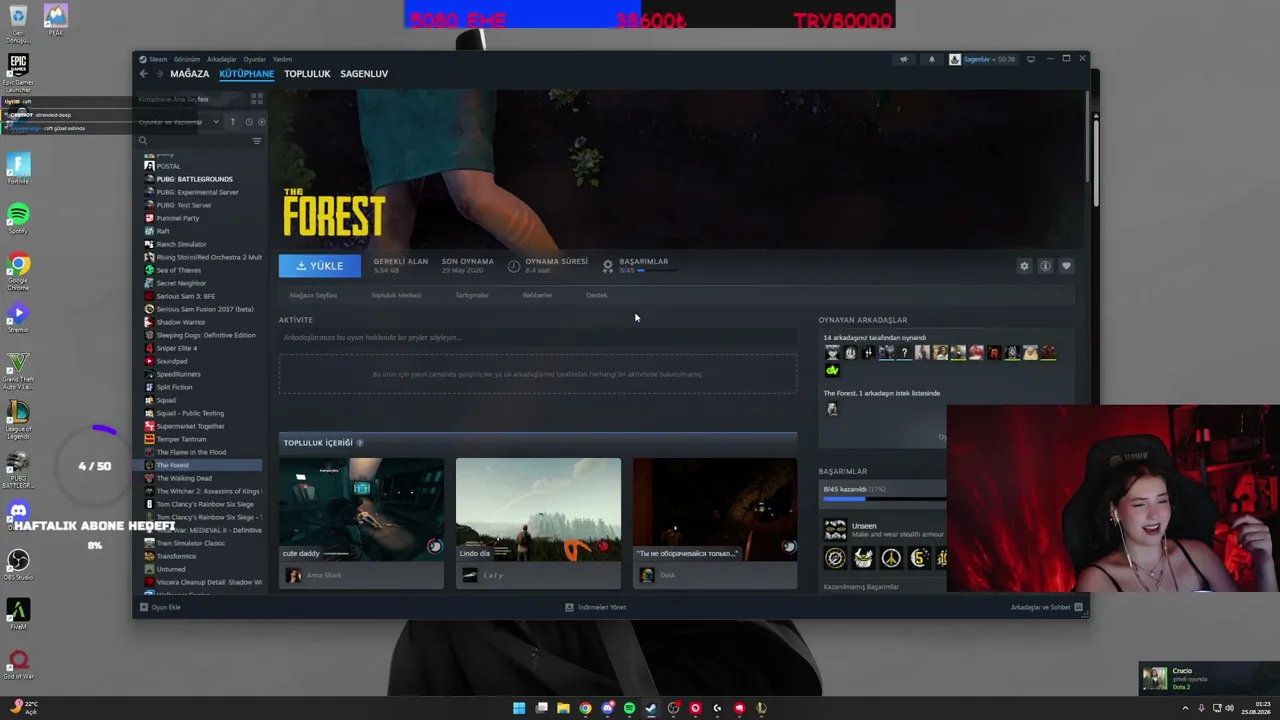This screenshot has height=720, width=1280.
Task: Select PUBG: BATTLEGROUNDS in the library list
Action: 194,179
